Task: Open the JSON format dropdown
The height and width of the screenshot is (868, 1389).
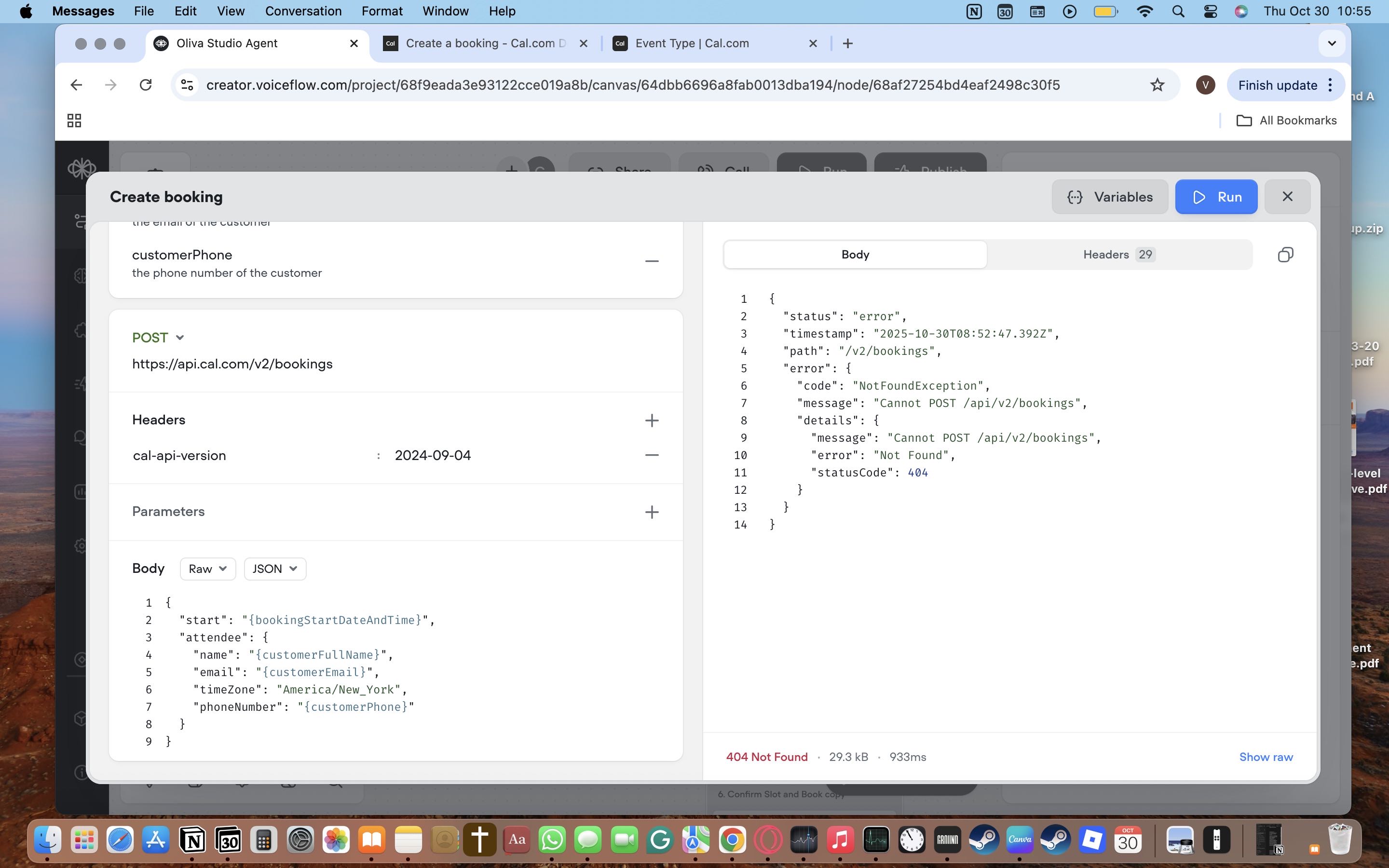Action: [274, 569]
